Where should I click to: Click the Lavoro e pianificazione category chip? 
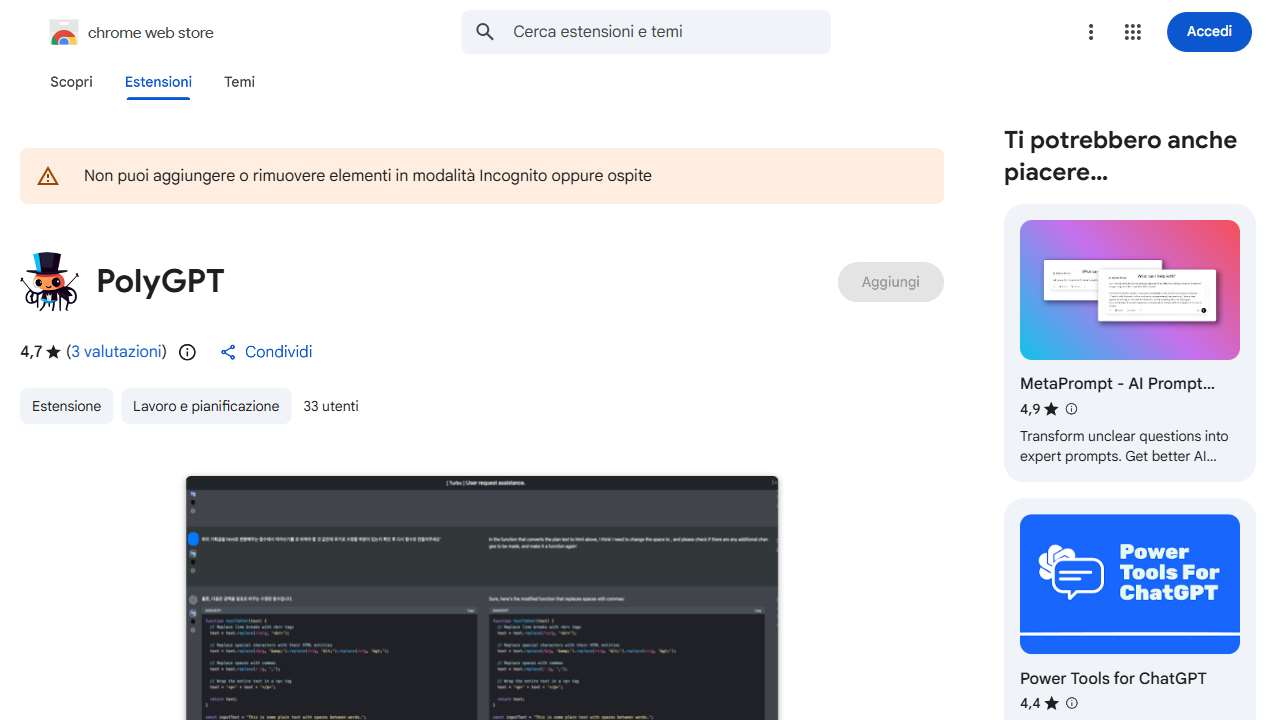coord(206,406)
